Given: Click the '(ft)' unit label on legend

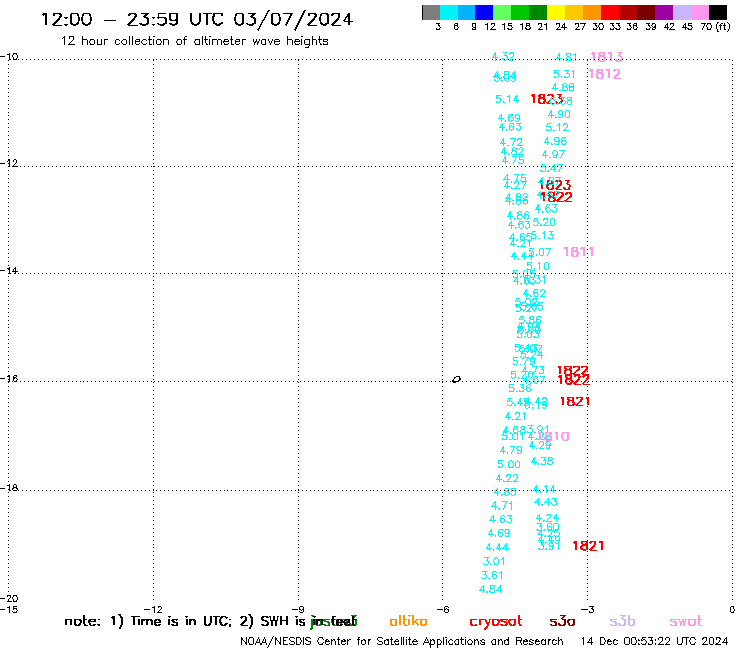Looking at the screenshot, I should pyautogui.click(x=723, y=27).
